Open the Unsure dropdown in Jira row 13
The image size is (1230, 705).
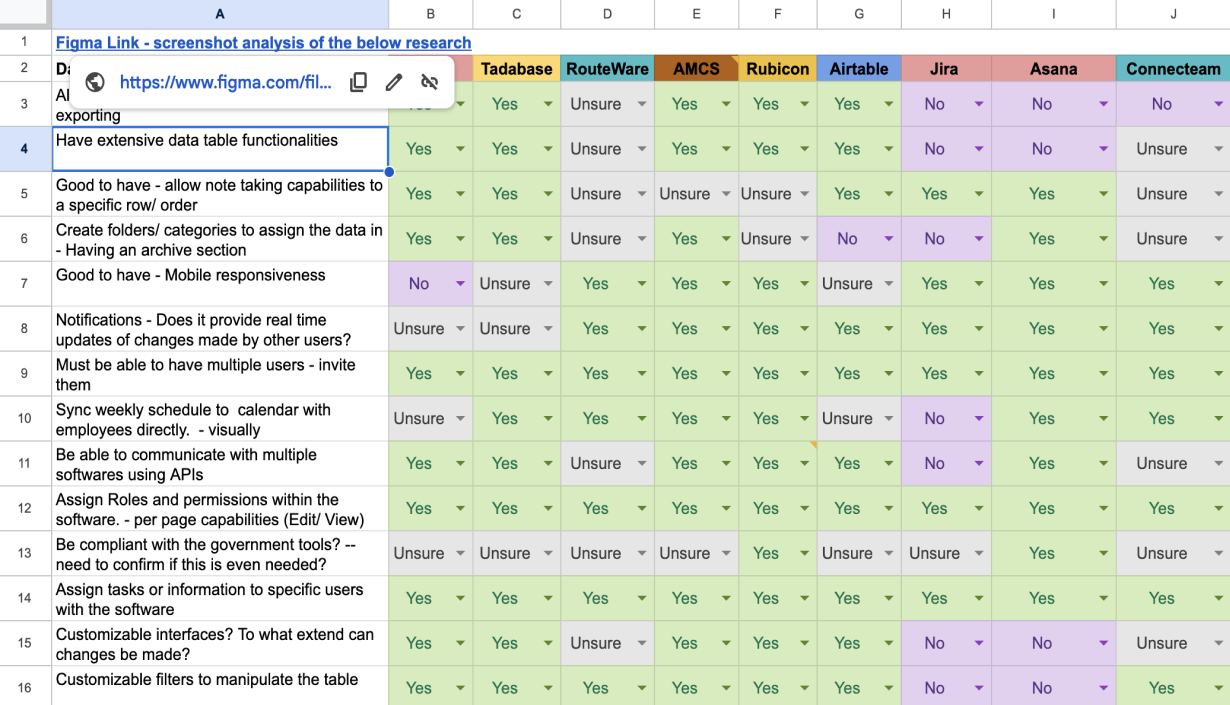point(978,553)
